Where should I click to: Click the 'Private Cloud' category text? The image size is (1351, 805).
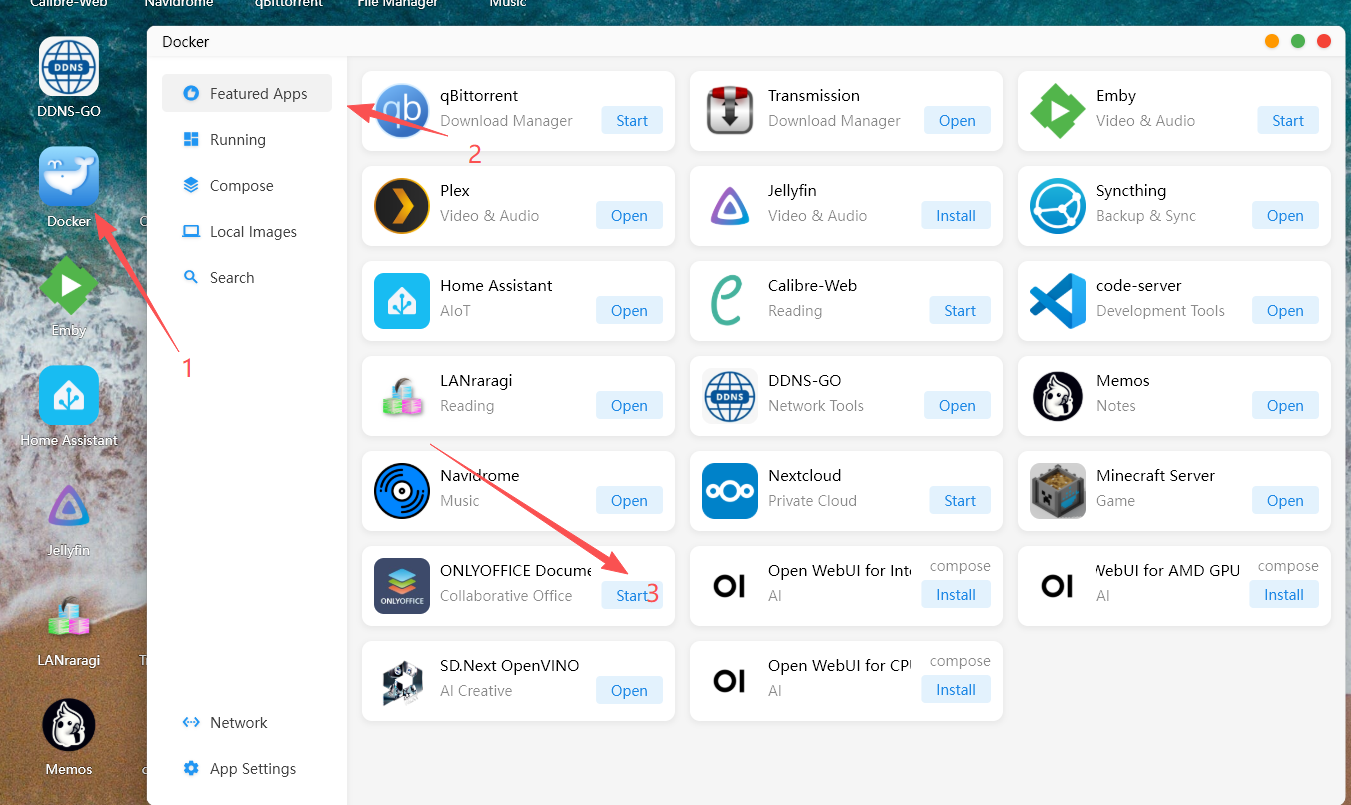coord(812,500)
